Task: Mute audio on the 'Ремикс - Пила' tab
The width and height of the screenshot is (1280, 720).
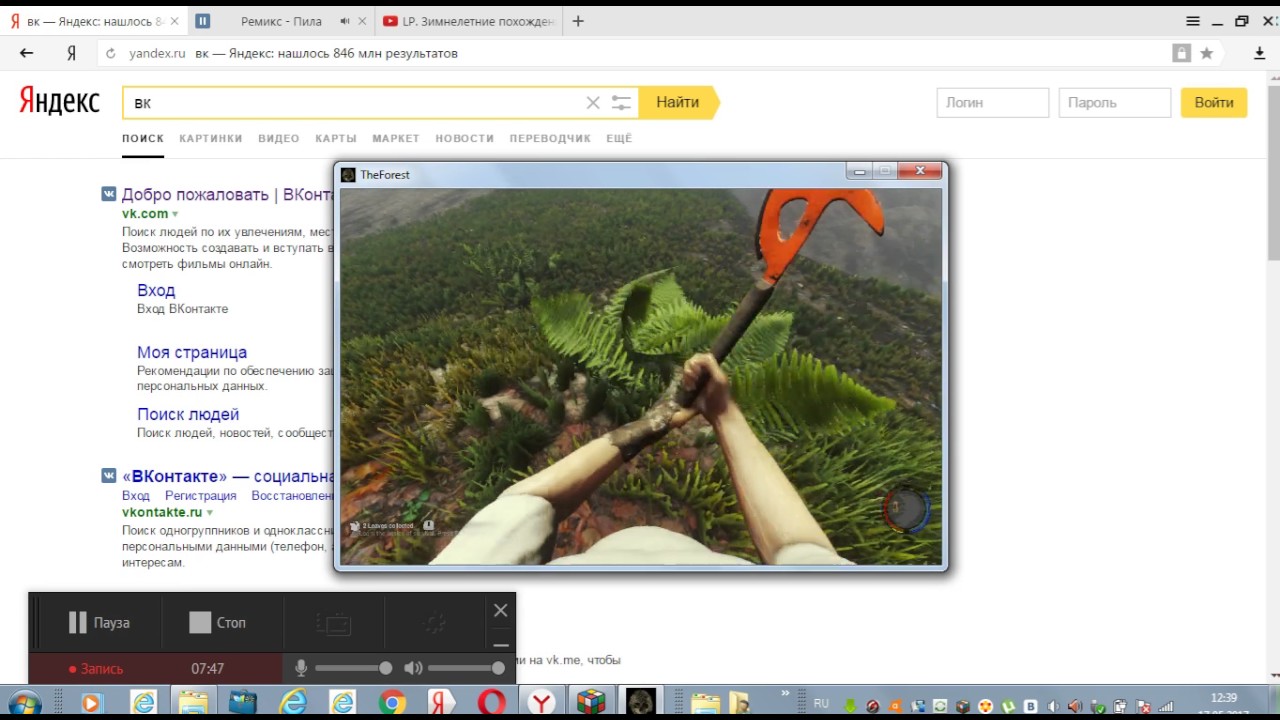Action: click(x=345, y=21)
